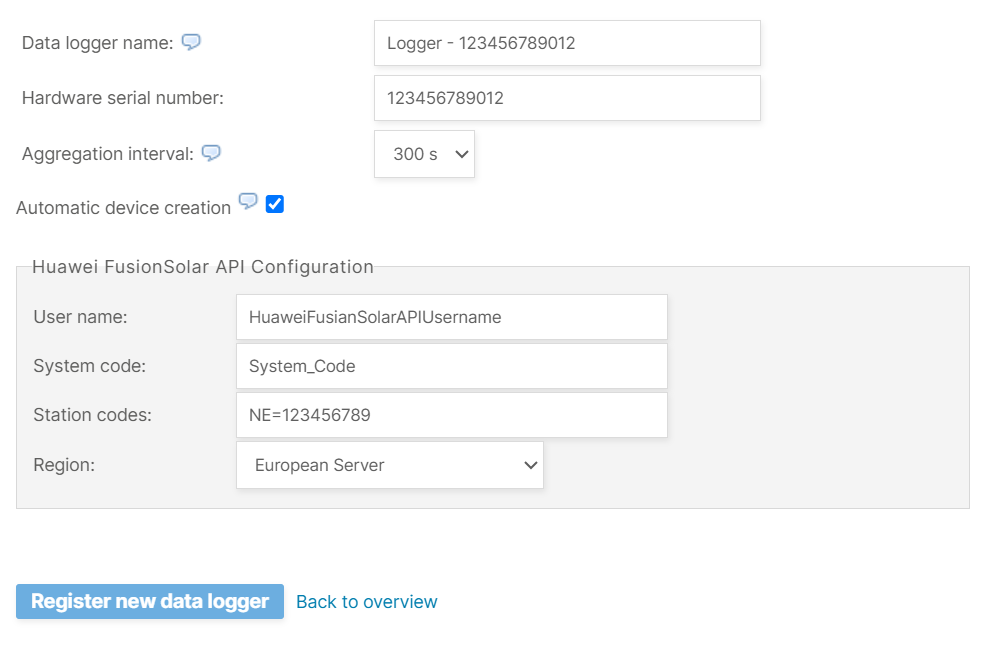This screenshot has height=648, width=987.
Task: Show tooltip icon for Aggregation interval
Action: 211,152
